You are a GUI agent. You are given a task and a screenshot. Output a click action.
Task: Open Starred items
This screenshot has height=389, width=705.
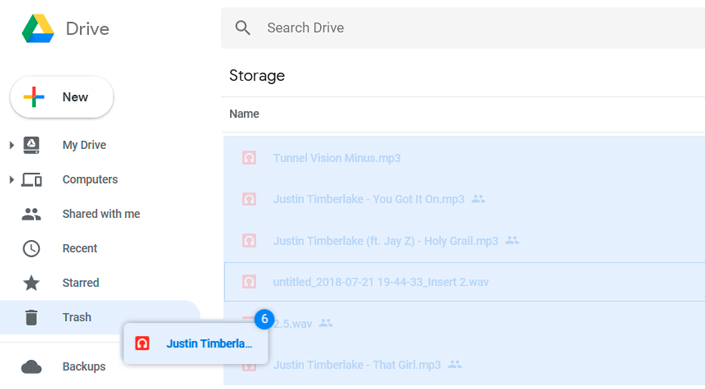point(80,282)
